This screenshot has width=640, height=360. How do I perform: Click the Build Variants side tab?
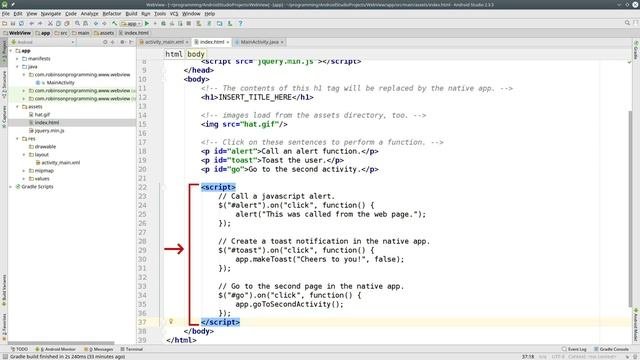point(4,290)
